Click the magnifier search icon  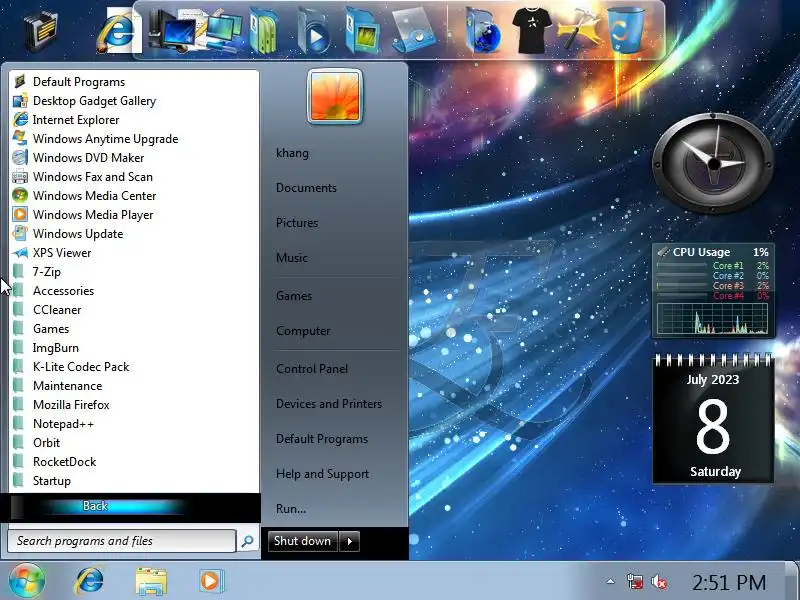coord(248,541)
